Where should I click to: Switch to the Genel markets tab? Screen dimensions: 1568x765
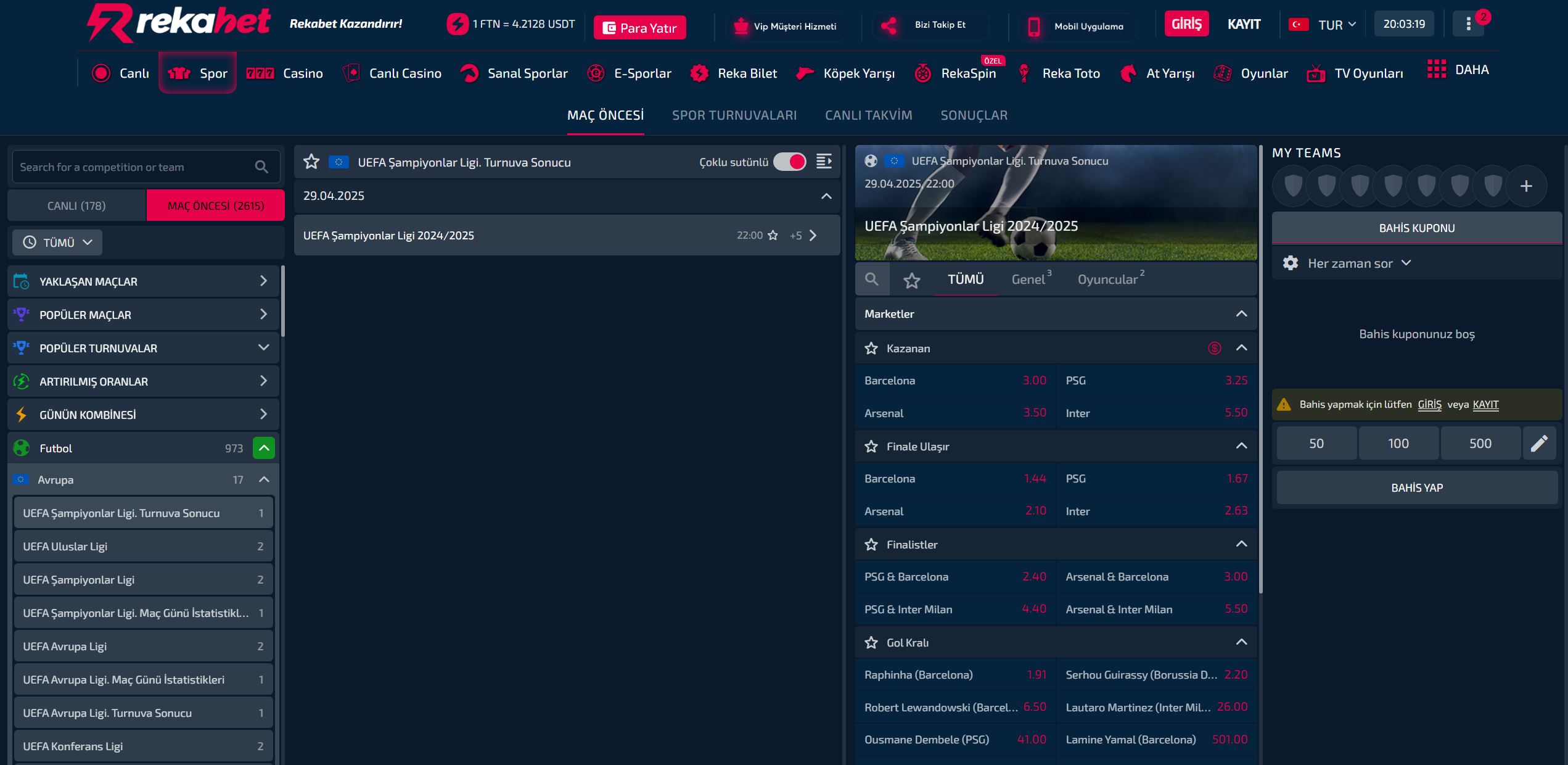click(x=1031, y=279)
